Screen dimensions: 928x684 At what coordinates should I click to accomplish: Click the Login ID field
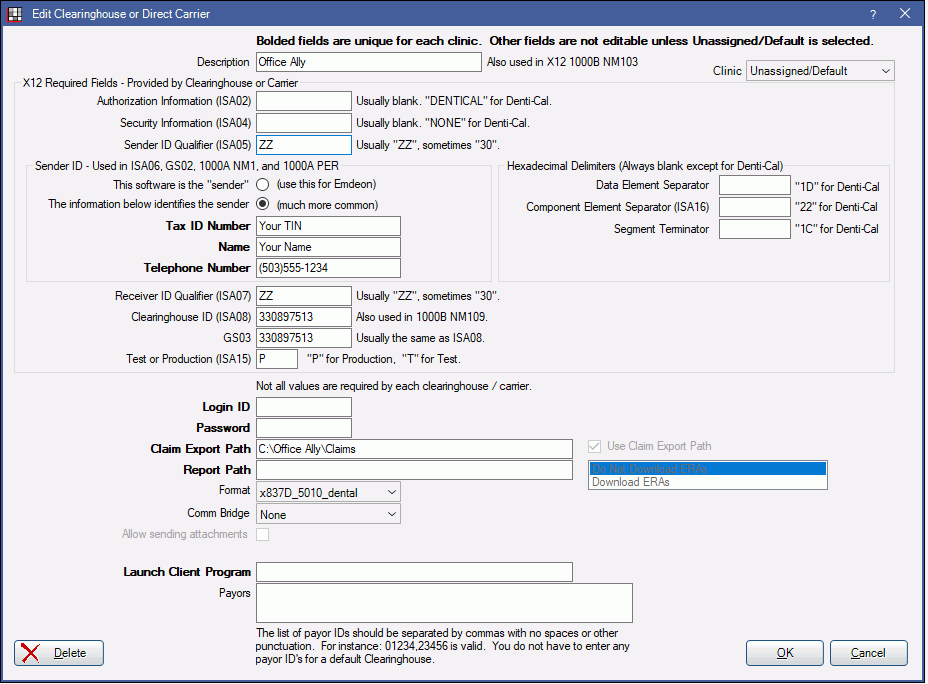pyautogui.click(x=304, y=407)
